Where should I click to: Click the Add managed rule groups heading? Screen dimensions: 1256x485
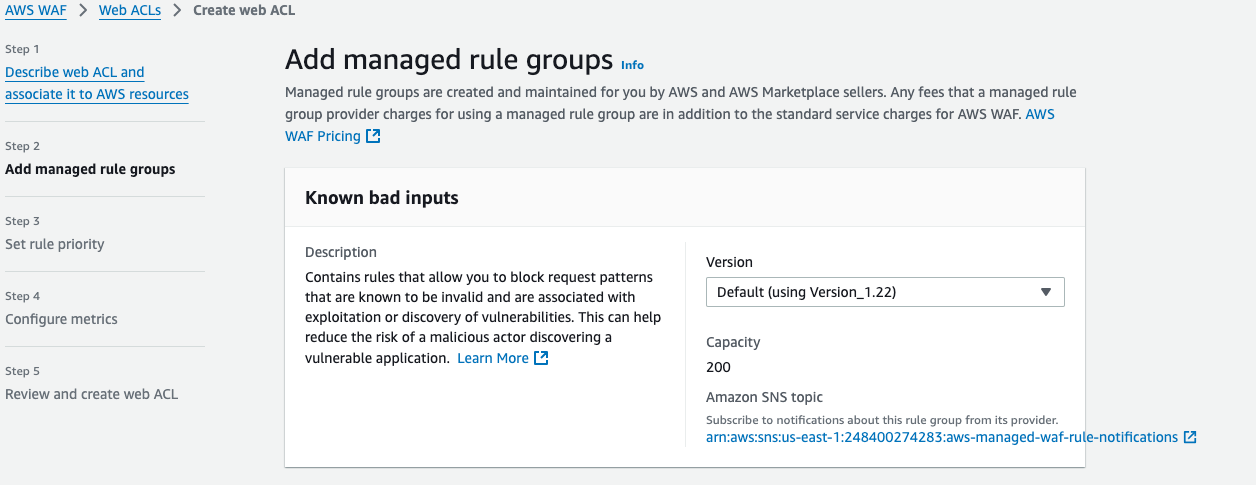click(449, 59)
